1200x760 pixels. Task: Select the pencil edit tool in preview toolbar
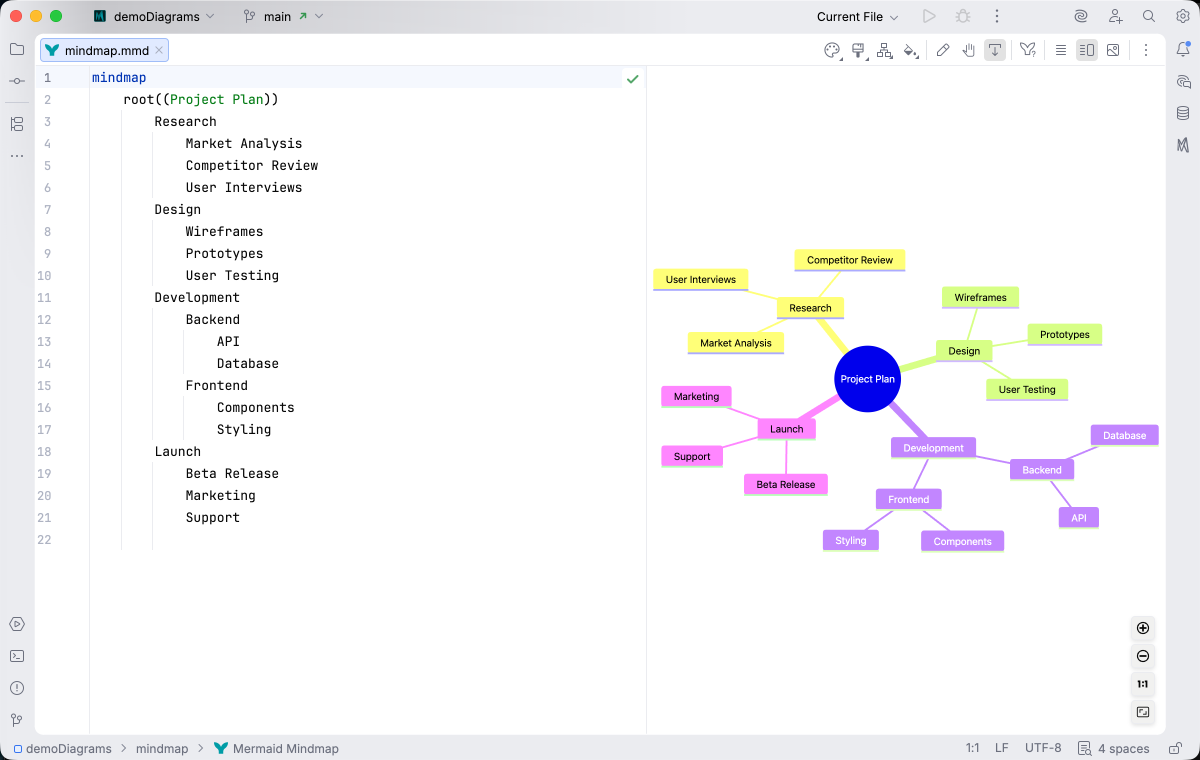point(943,50)
